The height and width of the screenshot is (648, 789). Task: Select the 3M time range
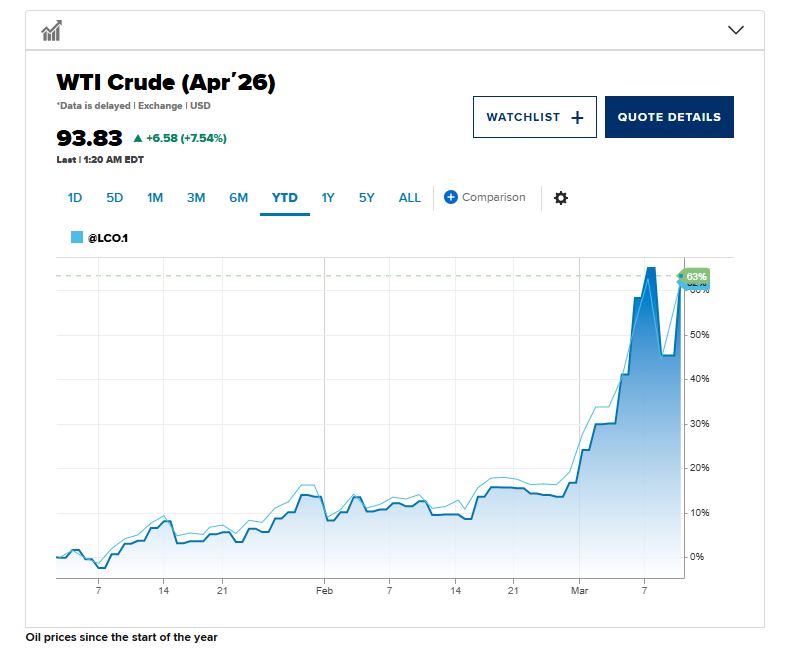point(196,198)
